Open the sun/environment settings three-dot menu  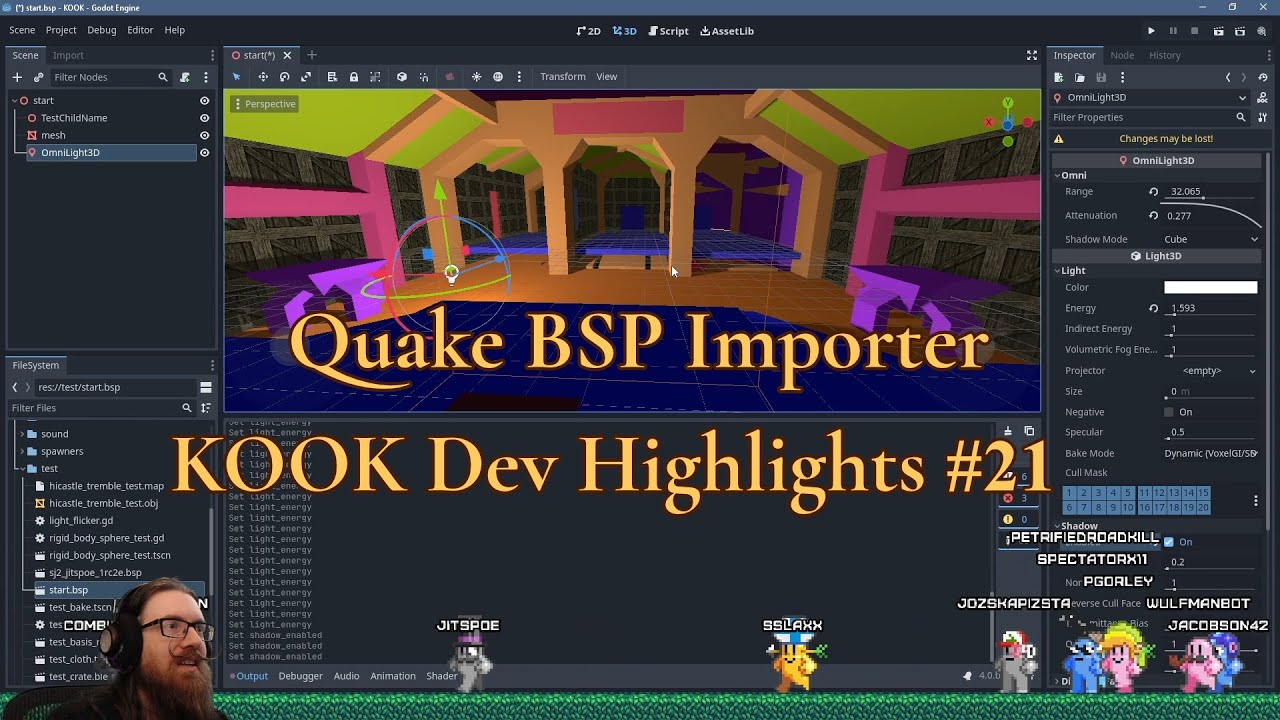coord(518,77)
